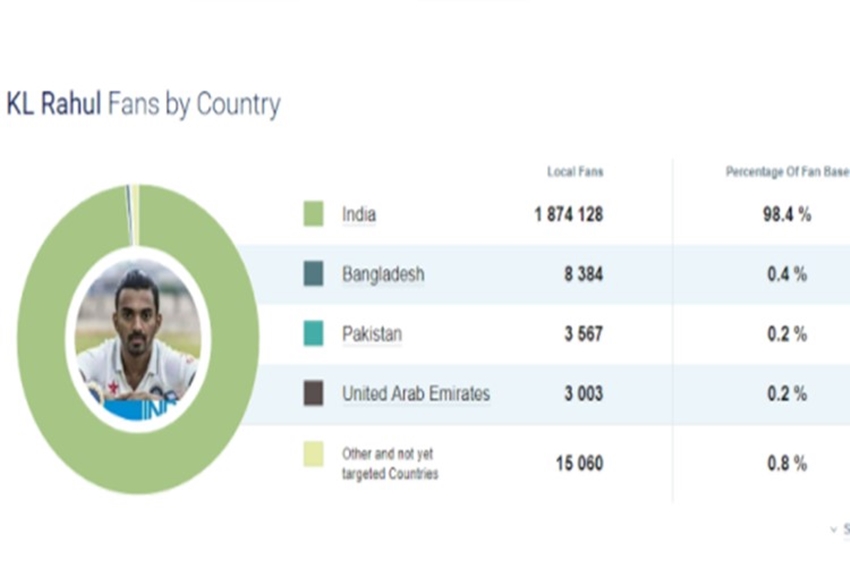Click the large green donut chart segment
The image size is (850, 567).
pos(40,340)
